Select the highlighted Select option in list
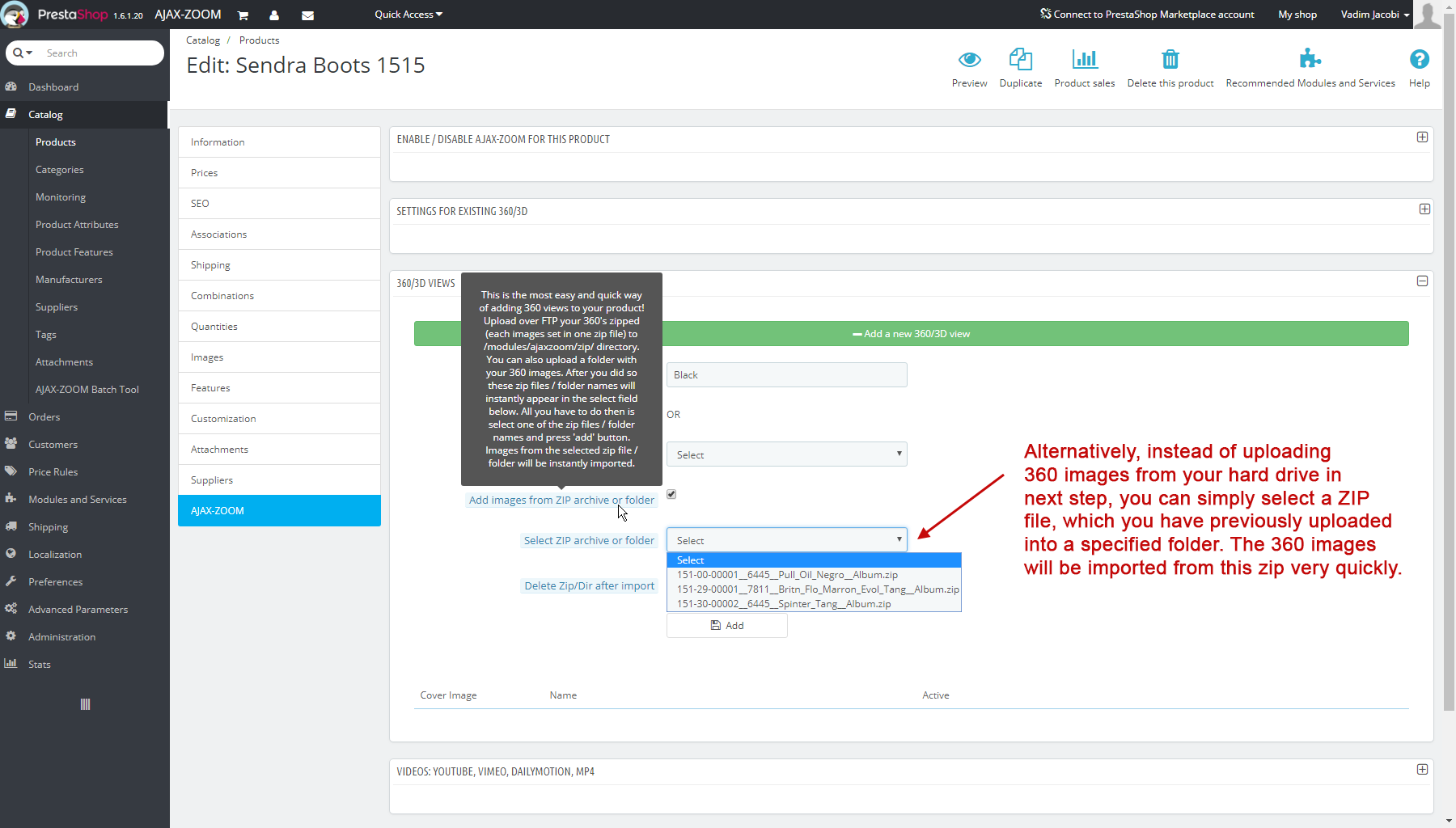 click(x=814, y=560)
